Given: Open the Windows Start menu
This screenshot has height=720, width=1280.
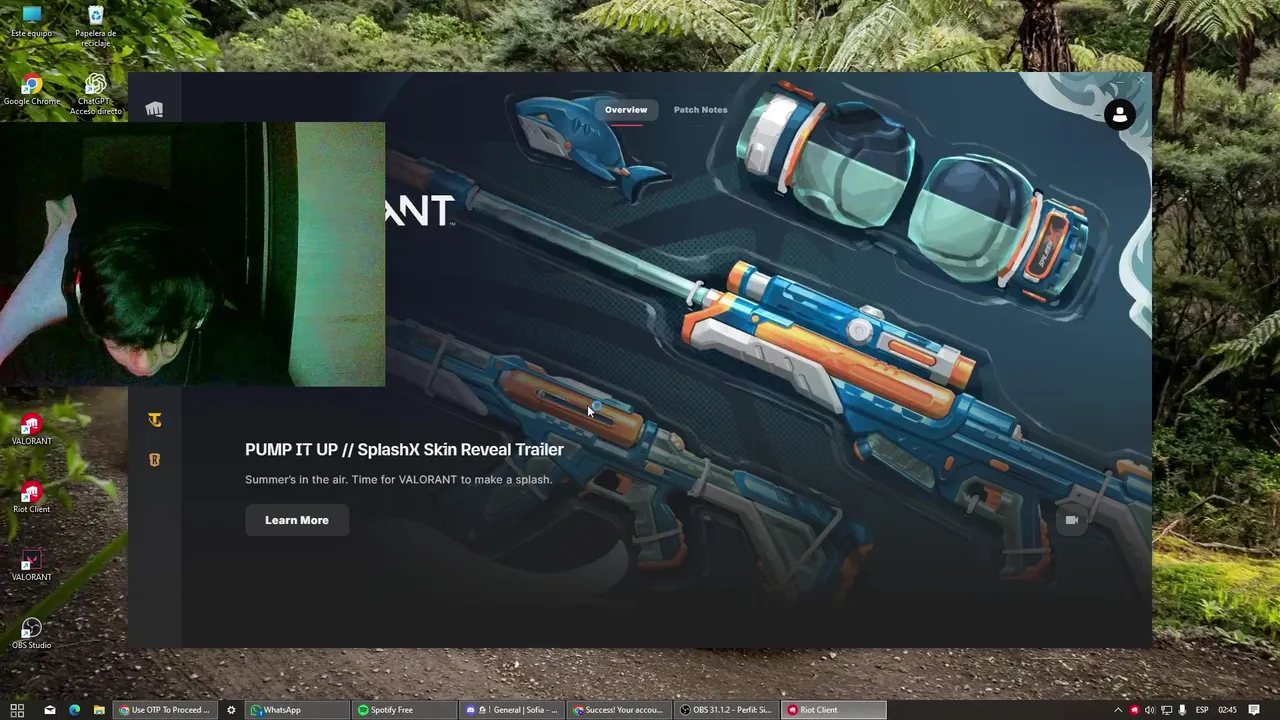Looking at the screenshot, I should tap(17, 710).
